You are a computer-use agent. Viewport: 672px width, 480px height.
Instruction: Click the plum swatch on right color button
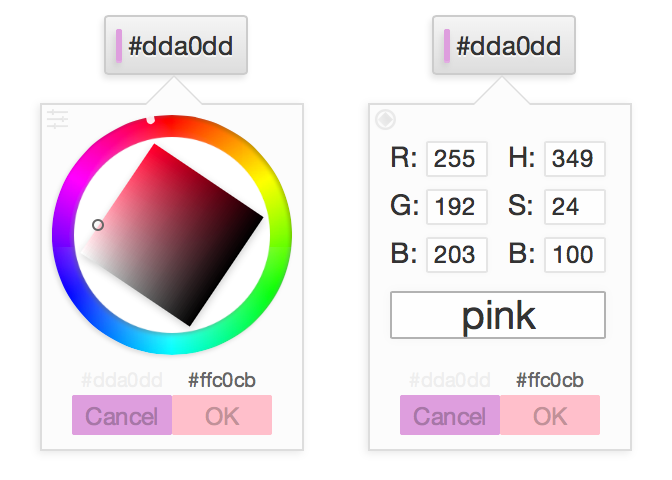(x=447, y=46)
